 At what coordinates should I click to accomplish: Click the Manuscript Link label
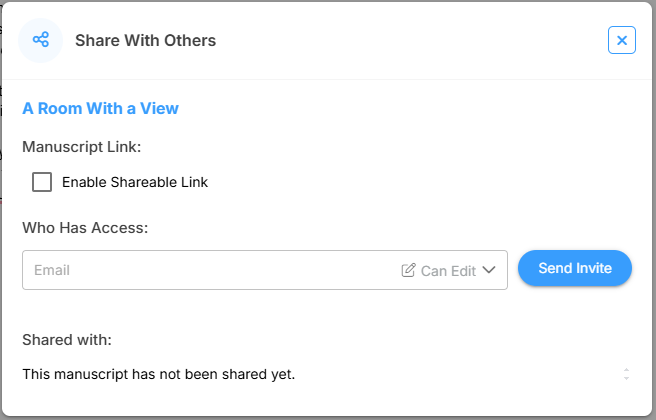point(82,146)
